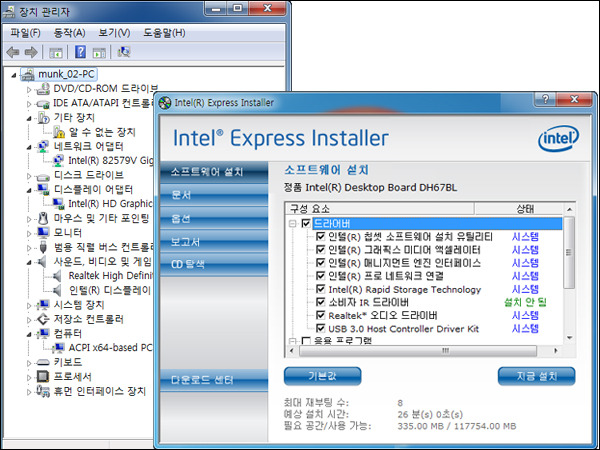Click the 기본값 button
This screenshot has height=450, width=600.
322,376
